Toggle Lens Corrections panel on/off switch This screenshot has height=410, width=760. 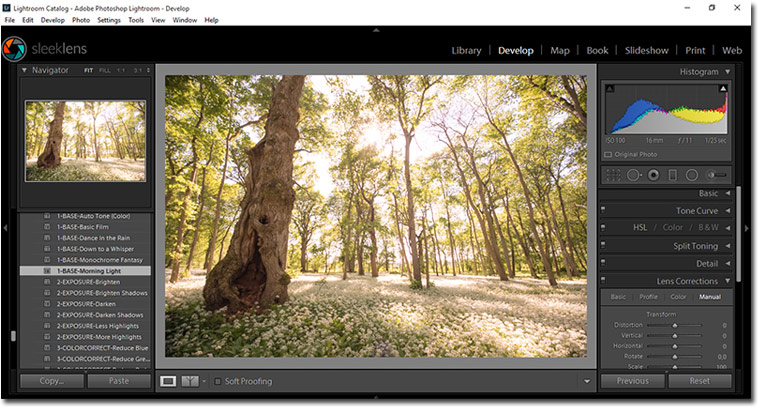point(603,280)
